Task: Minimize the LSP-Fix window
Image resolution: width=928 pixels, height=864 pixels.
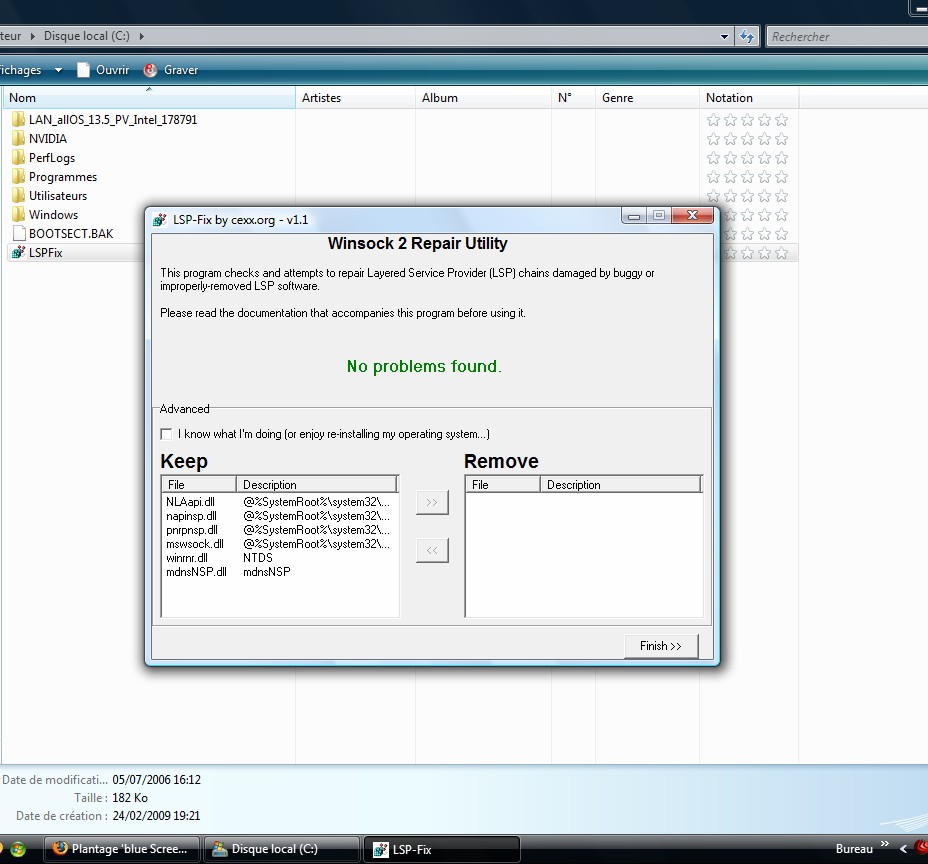Action: point(634,216)
